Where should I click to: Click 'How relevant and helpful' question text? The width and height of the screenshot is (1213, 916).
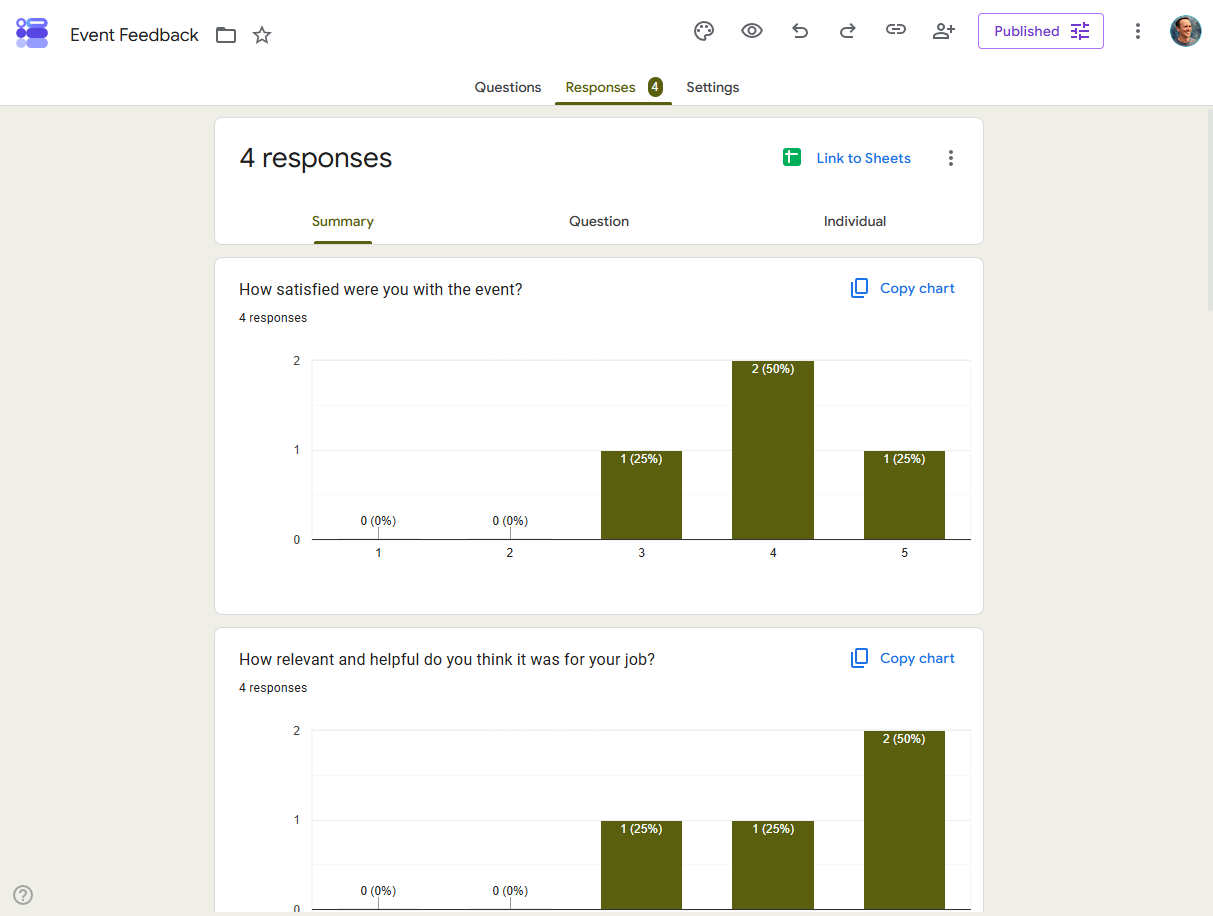[x=447, y=659]
